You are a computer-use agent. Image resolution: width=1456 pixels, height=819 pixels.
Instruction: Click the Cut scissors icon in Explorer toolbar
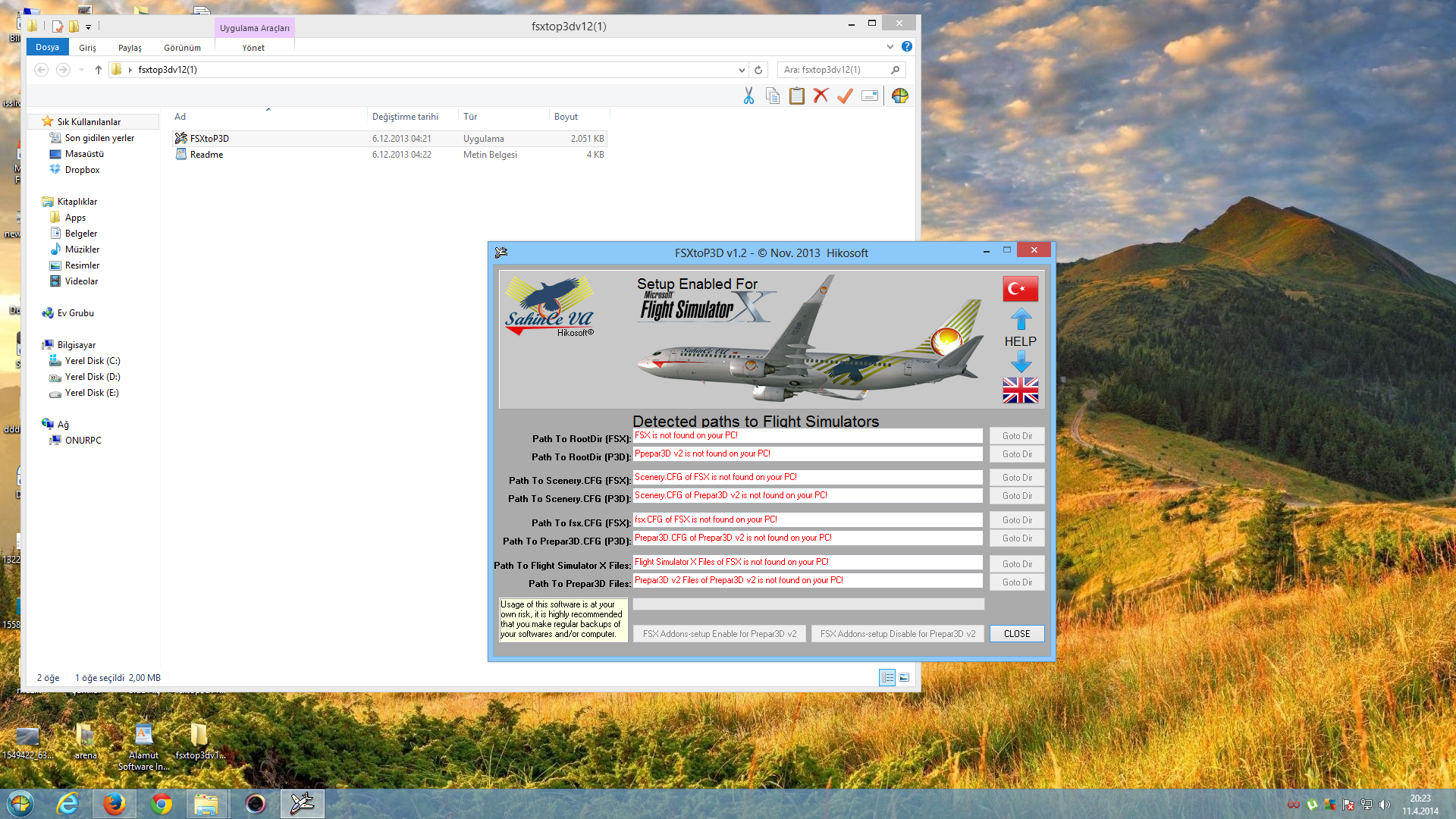(748, 96)
